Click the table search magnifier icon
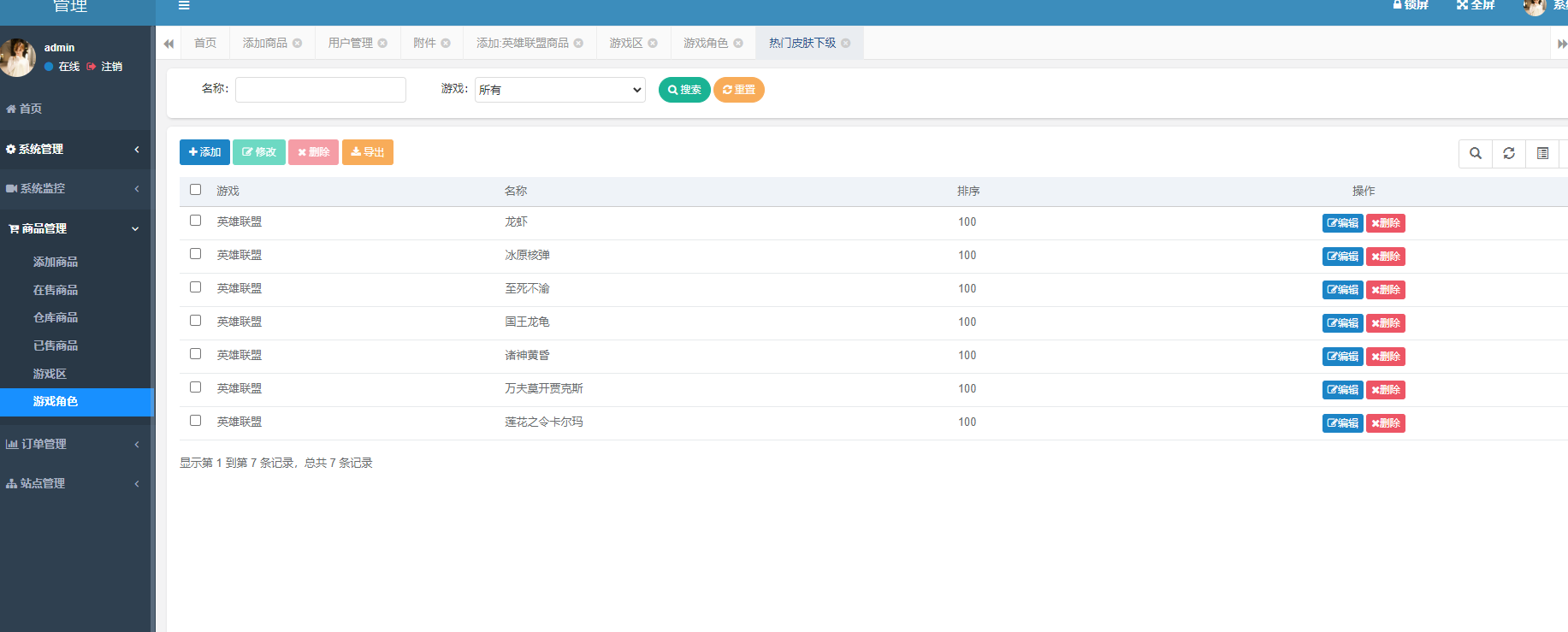 point(1476,153)
